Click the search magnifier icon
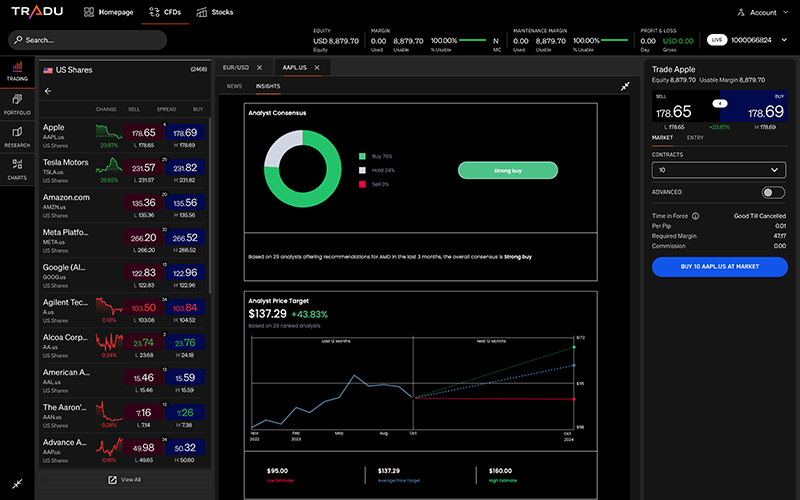 (x=18, y=40)
